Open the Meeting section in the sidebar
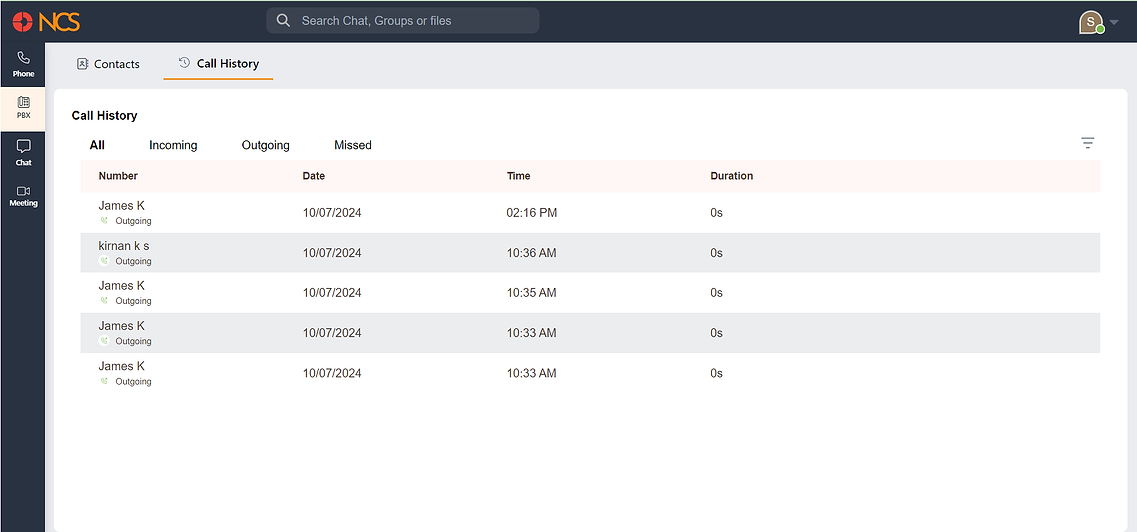The height and width of the screenshot is (532, 1137). pyautogui.click(x=23, y=196)
